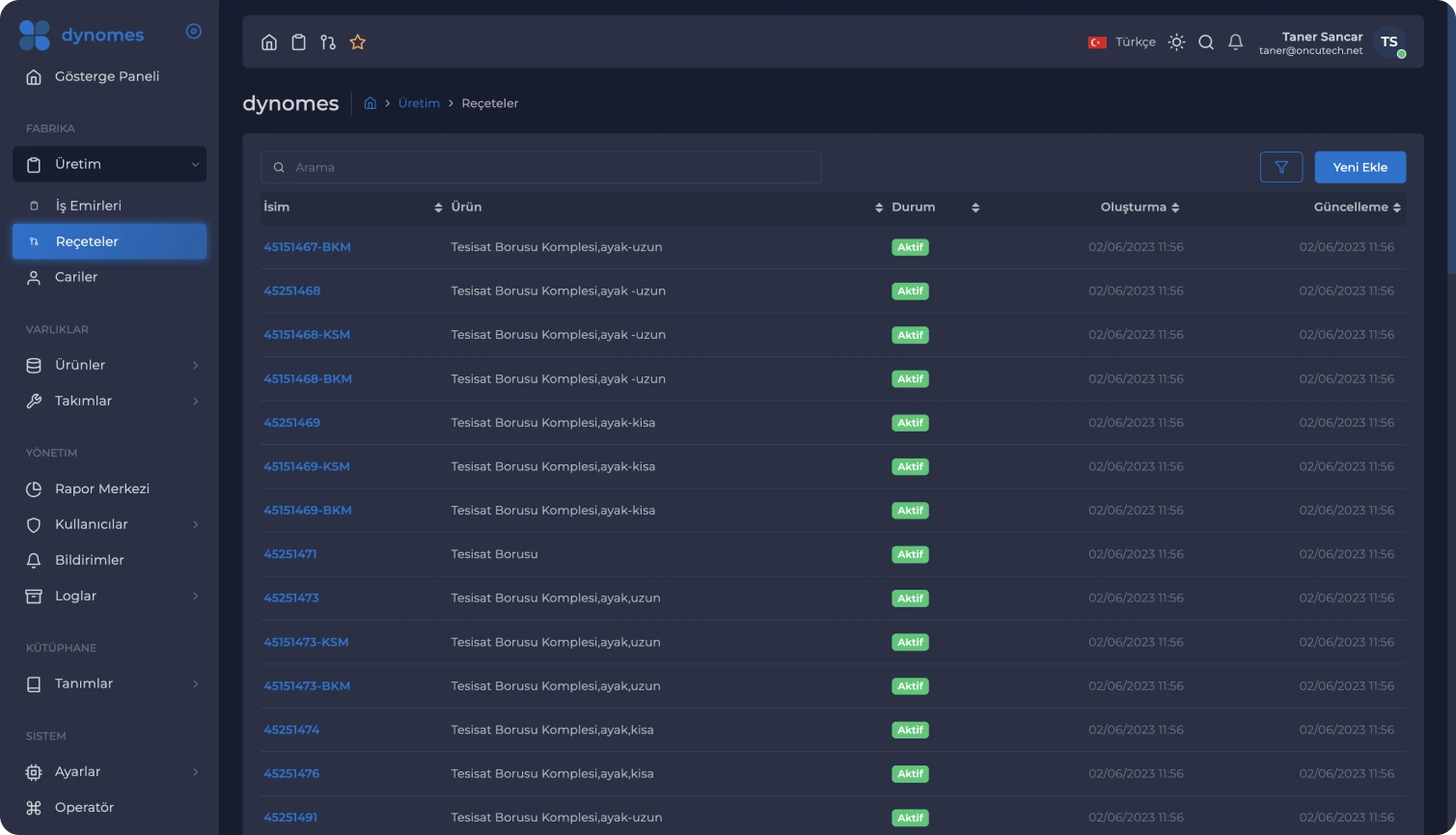Open recipe 45151473-KSM

pos(306,642)
